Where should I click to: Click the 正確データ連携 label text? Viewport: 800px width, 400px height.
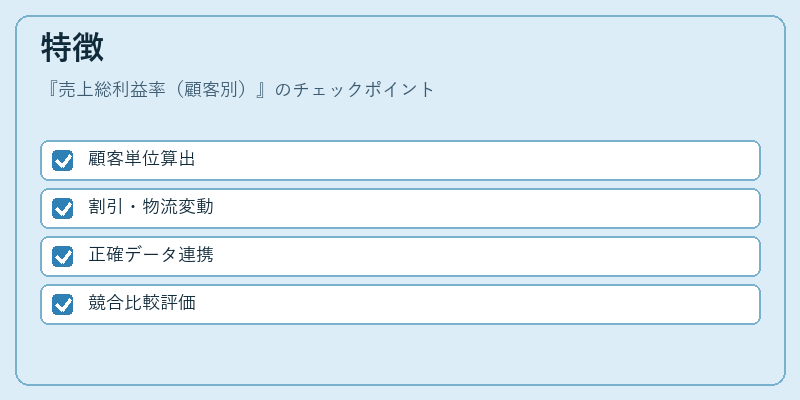point(151,255)
